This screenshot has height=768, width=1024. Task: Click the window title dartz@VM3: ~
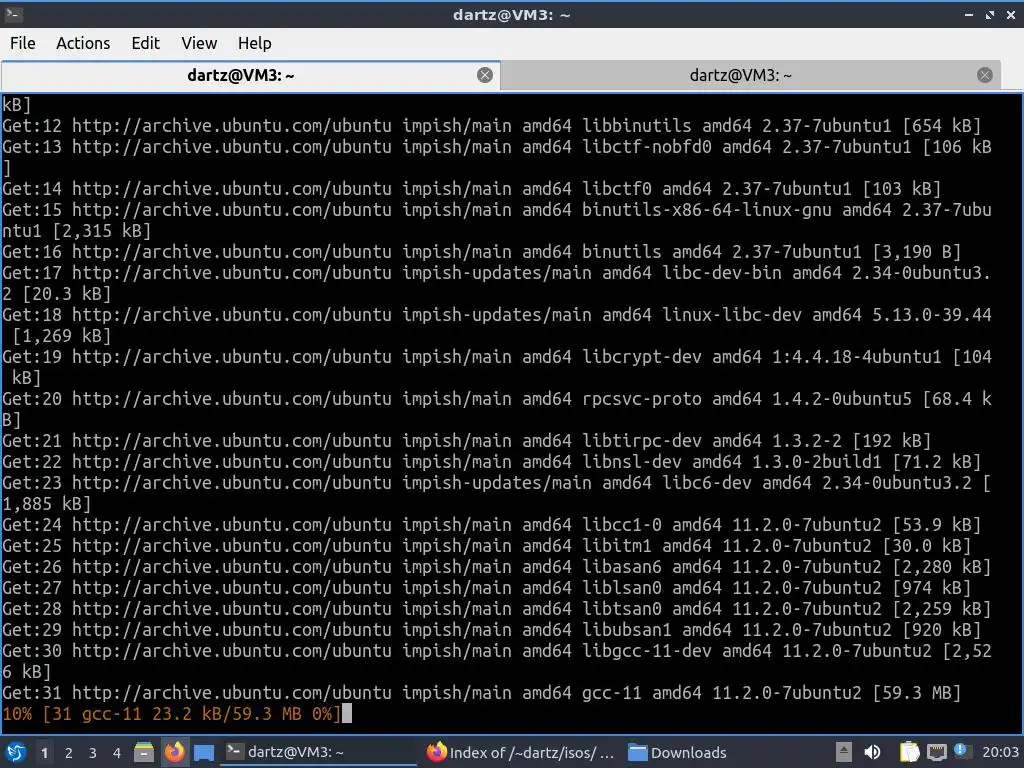coord(511,14)
